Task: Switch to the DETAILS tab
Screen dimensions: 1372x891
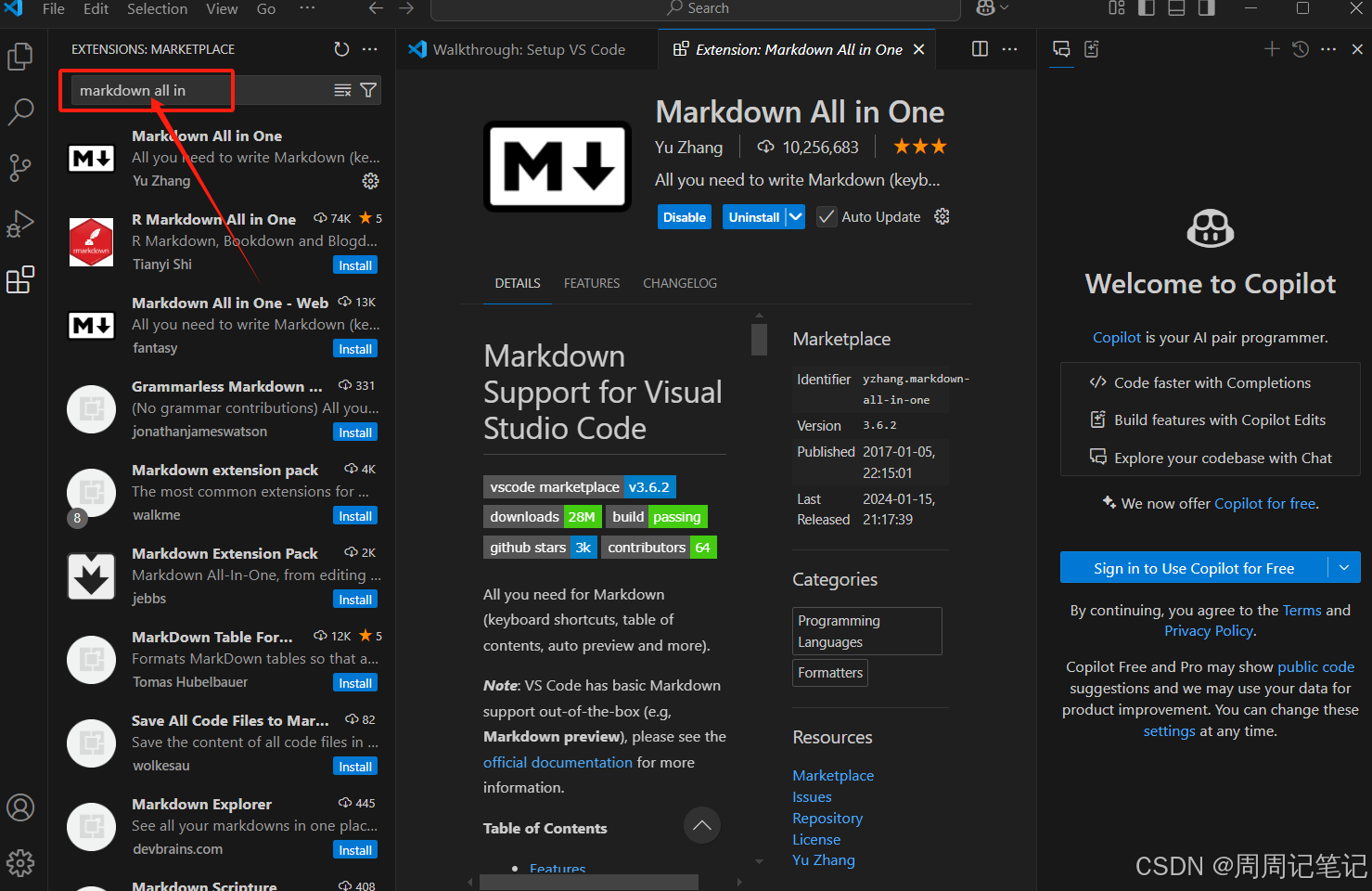Action: pos(518,283)
